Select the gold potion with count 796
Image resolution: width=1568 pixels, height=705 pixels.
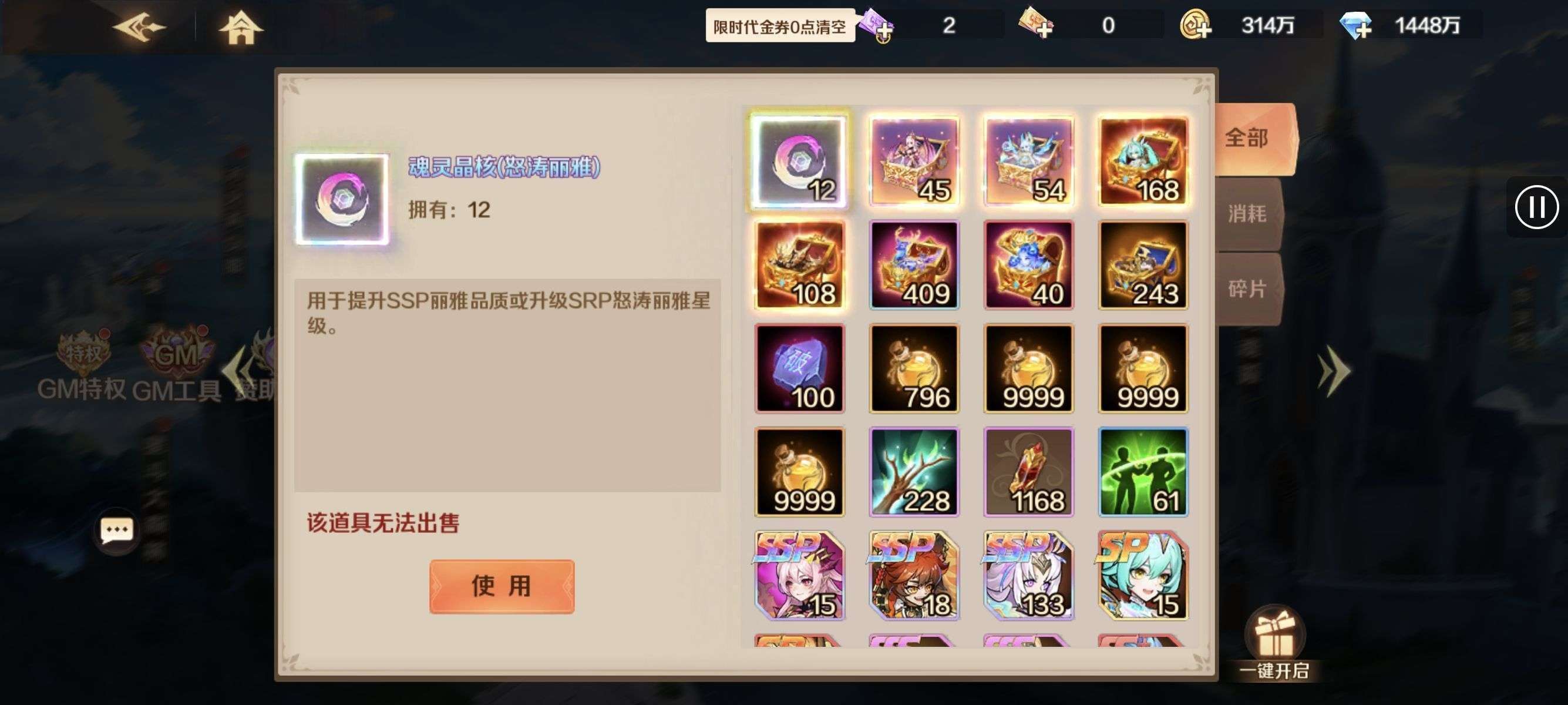point(914,368)
